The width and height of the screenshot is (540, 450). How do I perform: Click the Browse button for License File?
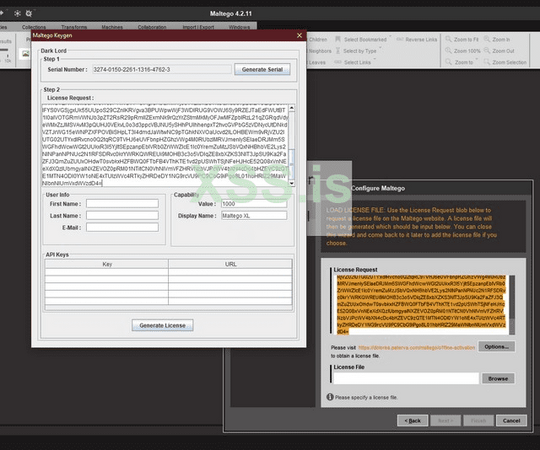coord(498,378)
